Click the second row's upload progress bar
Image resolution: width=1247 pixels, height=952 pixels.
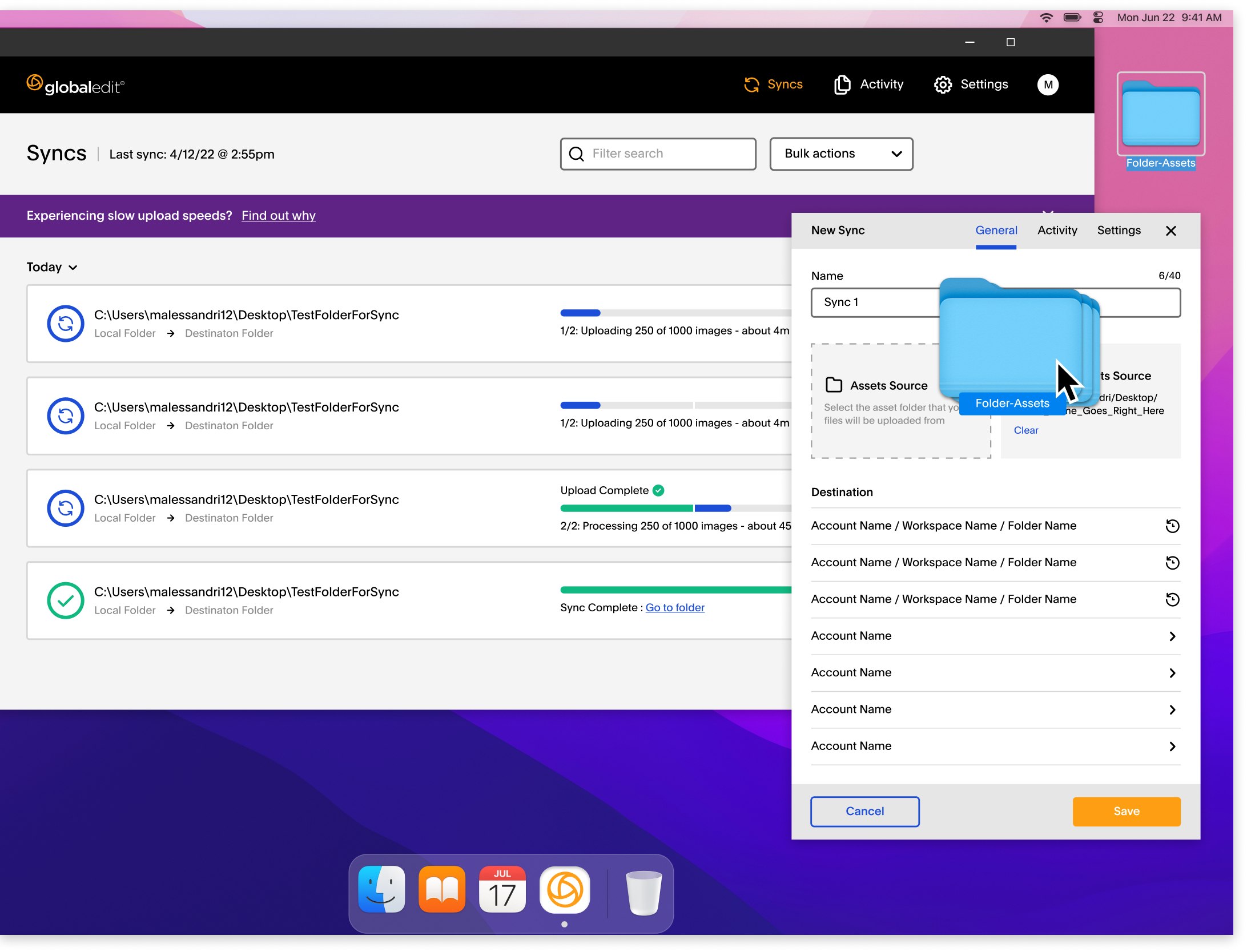tap(675, 405)
